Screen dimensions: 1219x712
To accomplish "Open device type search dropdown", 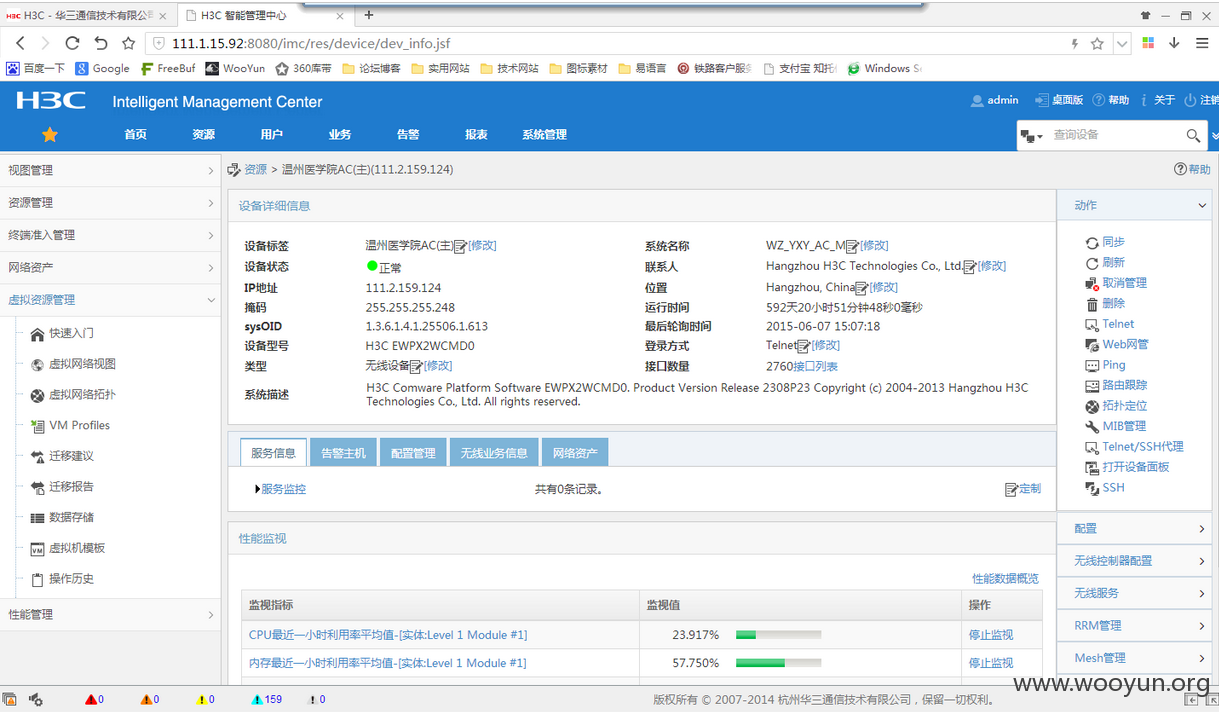I will point(1031,136).
